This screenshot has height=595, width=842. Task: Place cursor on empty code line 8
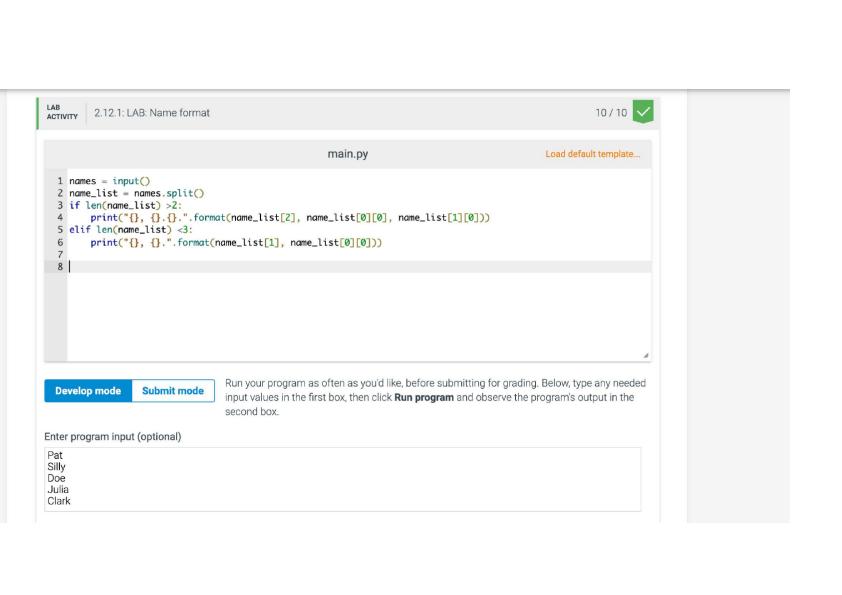pyautogui.click(x=359, y=266)
